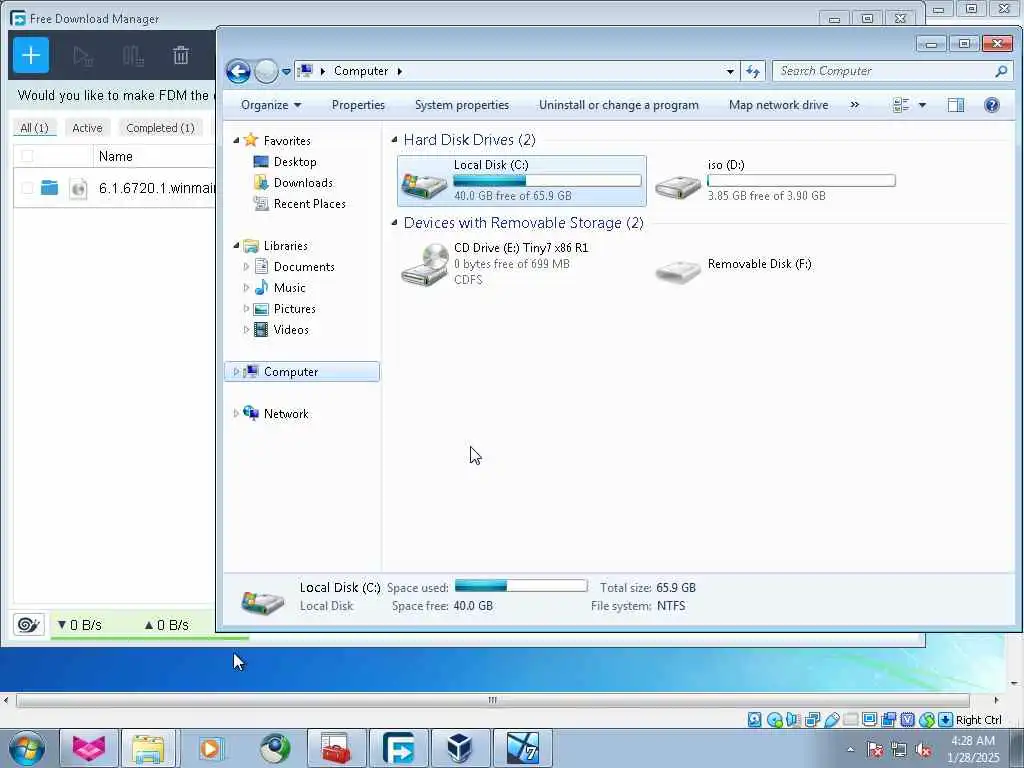The height and width of the screenshot is (768, 1024).
Task: Switch to the All (1) tab
Action: (x=35, y=128)
